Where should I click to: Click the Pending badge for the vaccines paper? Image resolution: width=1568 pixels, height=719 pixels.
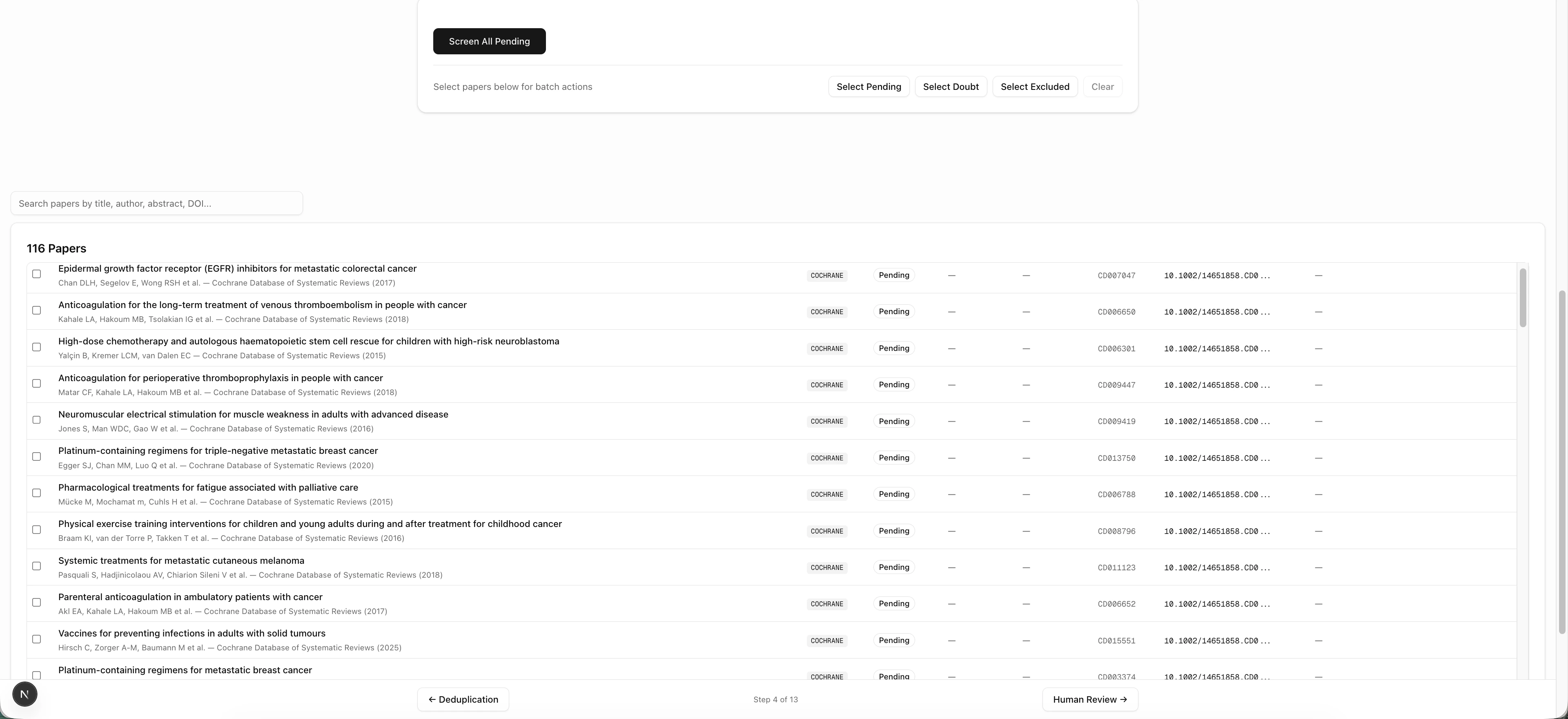[x=893, y=641]
